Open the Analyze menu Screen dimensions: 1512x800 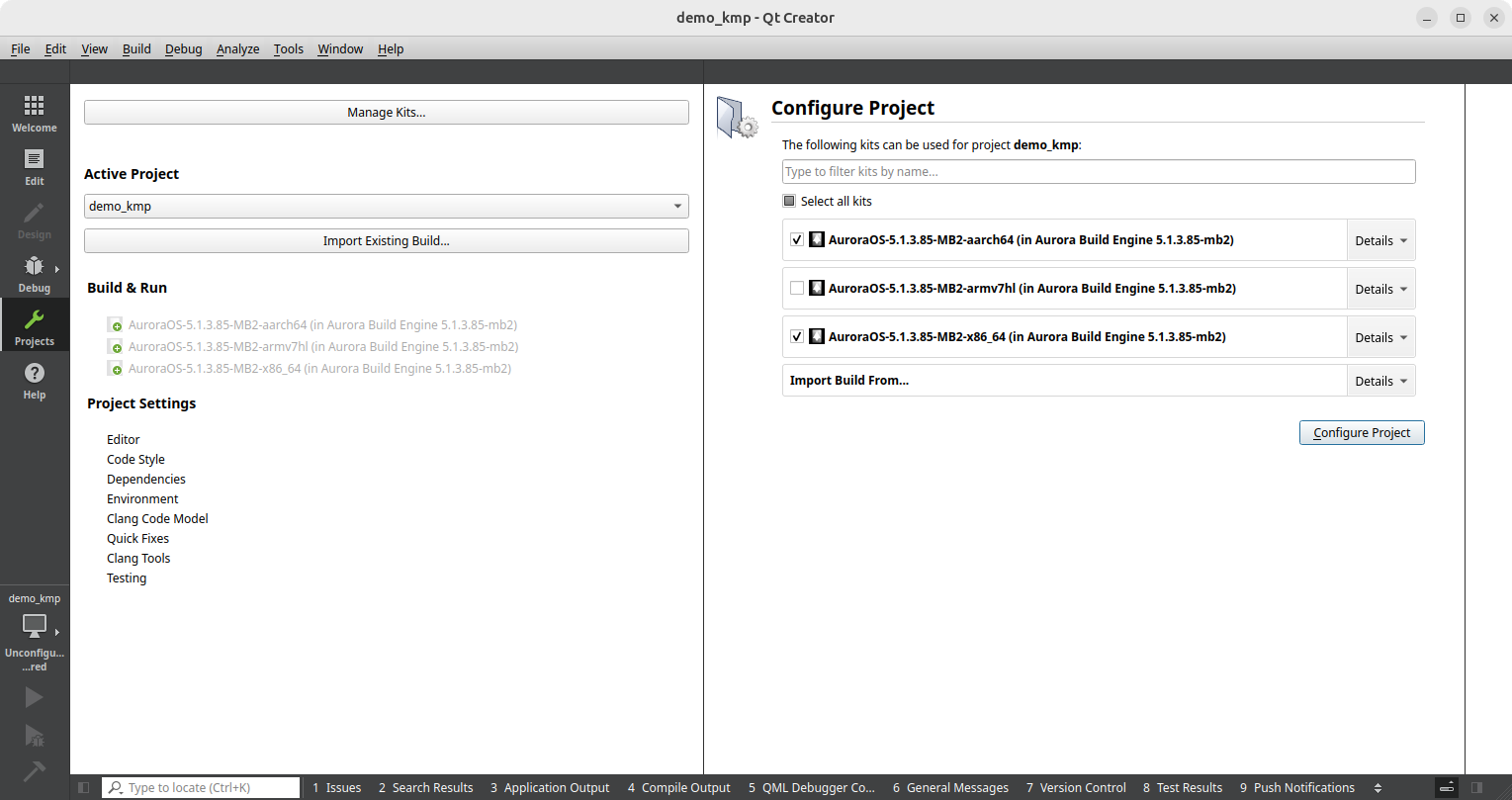237,48
